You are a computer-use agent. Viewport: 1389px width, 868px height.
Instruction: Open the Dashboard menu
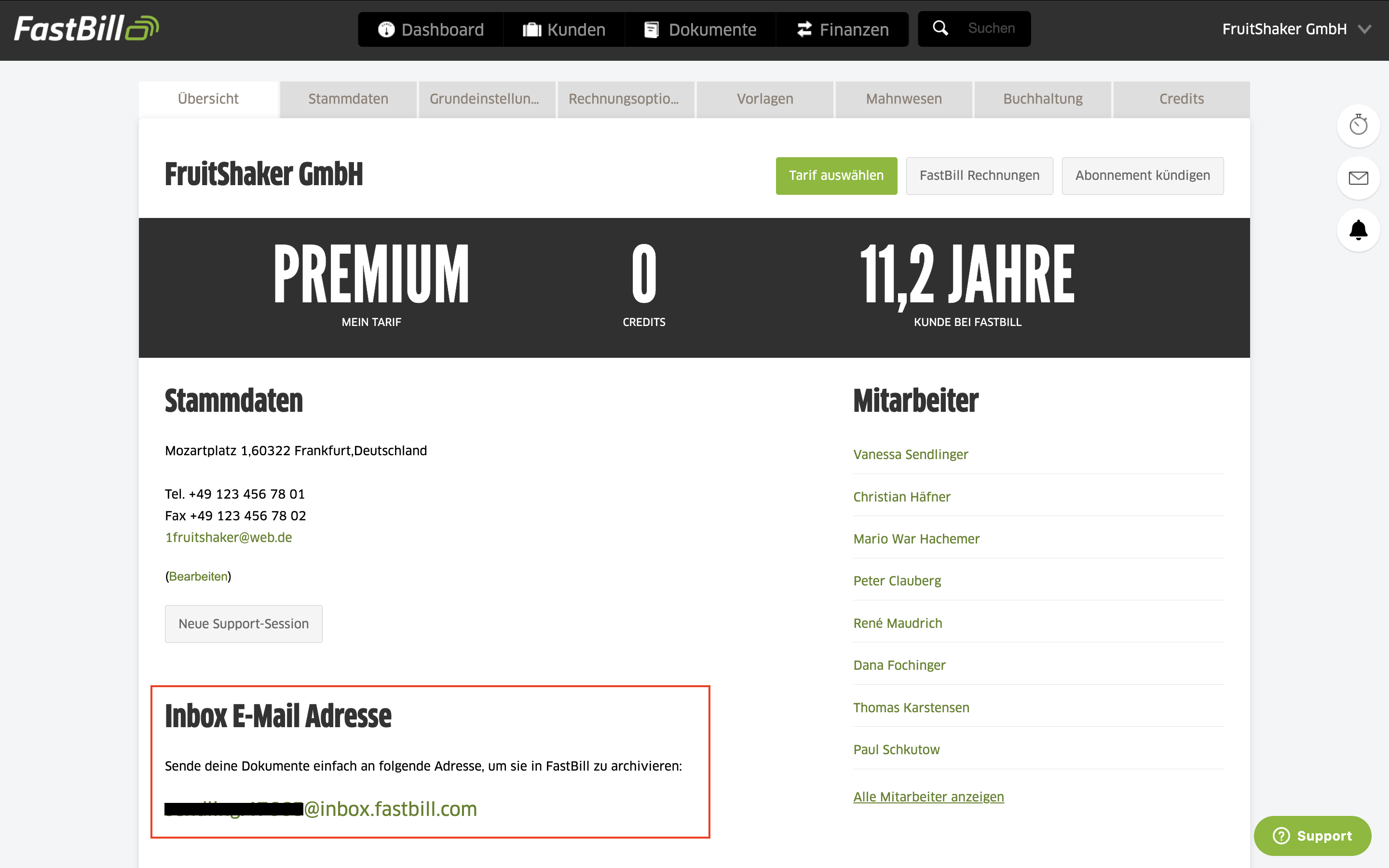click(x=431, y=29)
